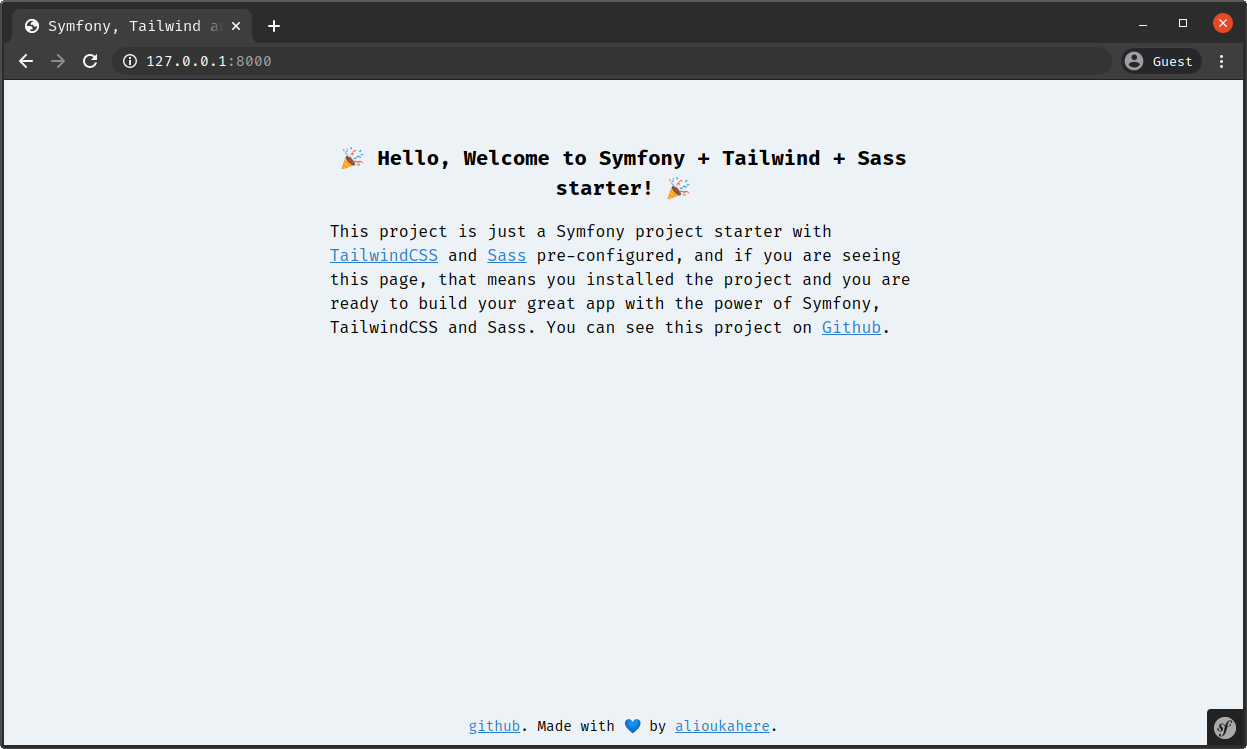
Task: Reload the page
Action: [x=90, y=61]
